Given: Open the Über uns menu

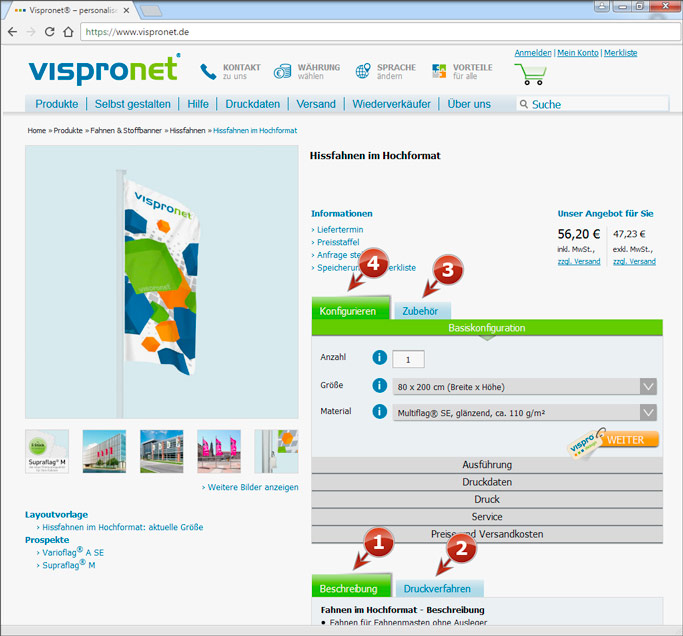Looking at the screenshot, I should coord(469,104).
